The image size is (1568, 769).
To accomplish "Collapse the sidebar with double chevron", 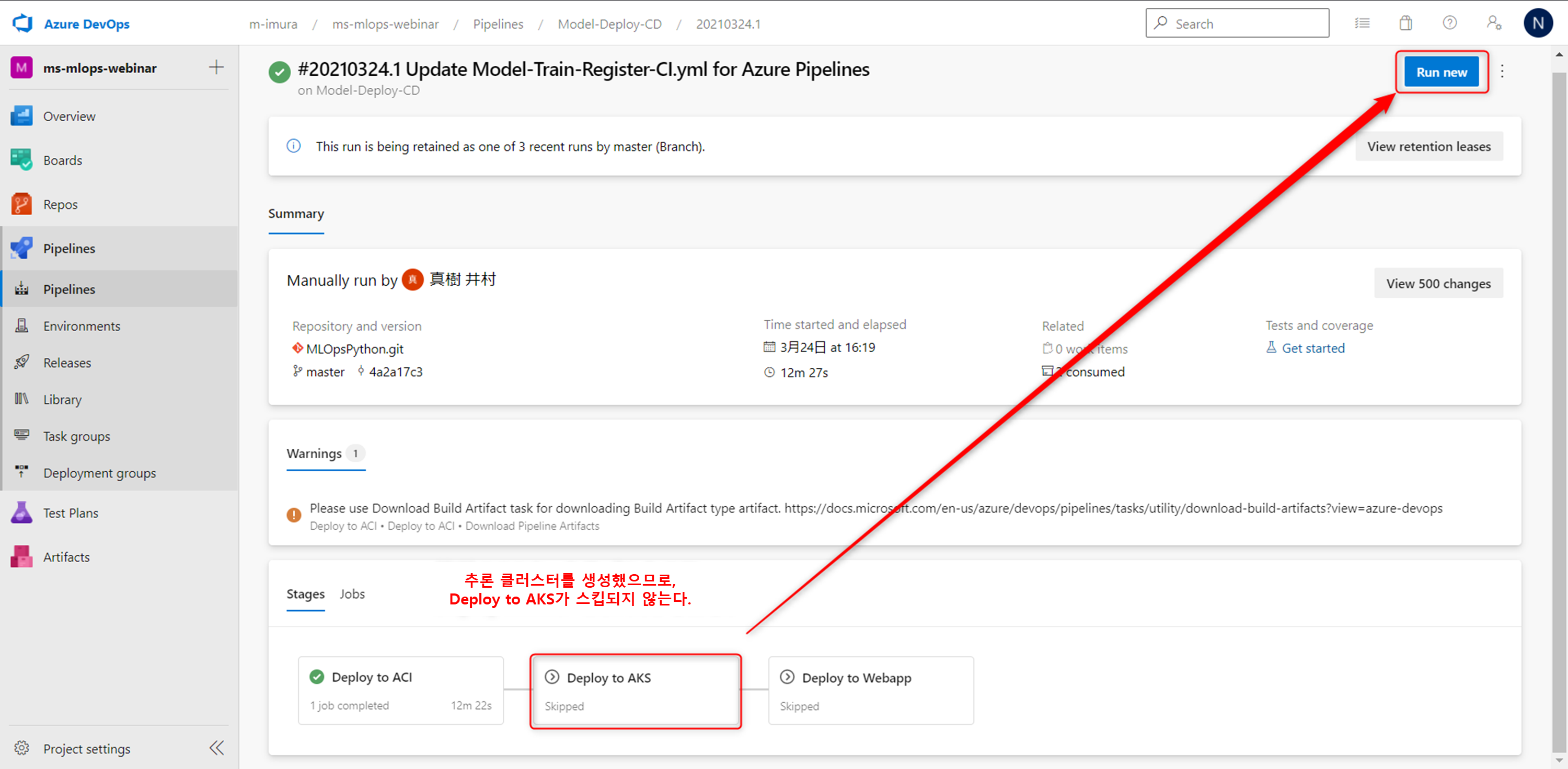I will [x=217, y=748].
